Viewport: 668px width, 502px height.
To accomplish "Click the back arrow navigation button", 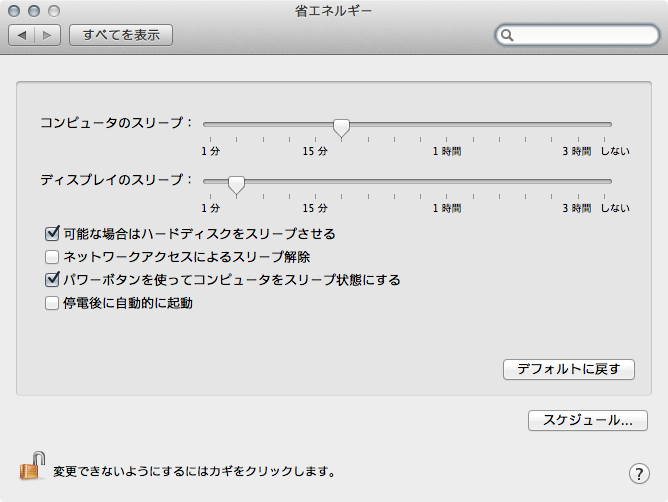I will point(22,35).
